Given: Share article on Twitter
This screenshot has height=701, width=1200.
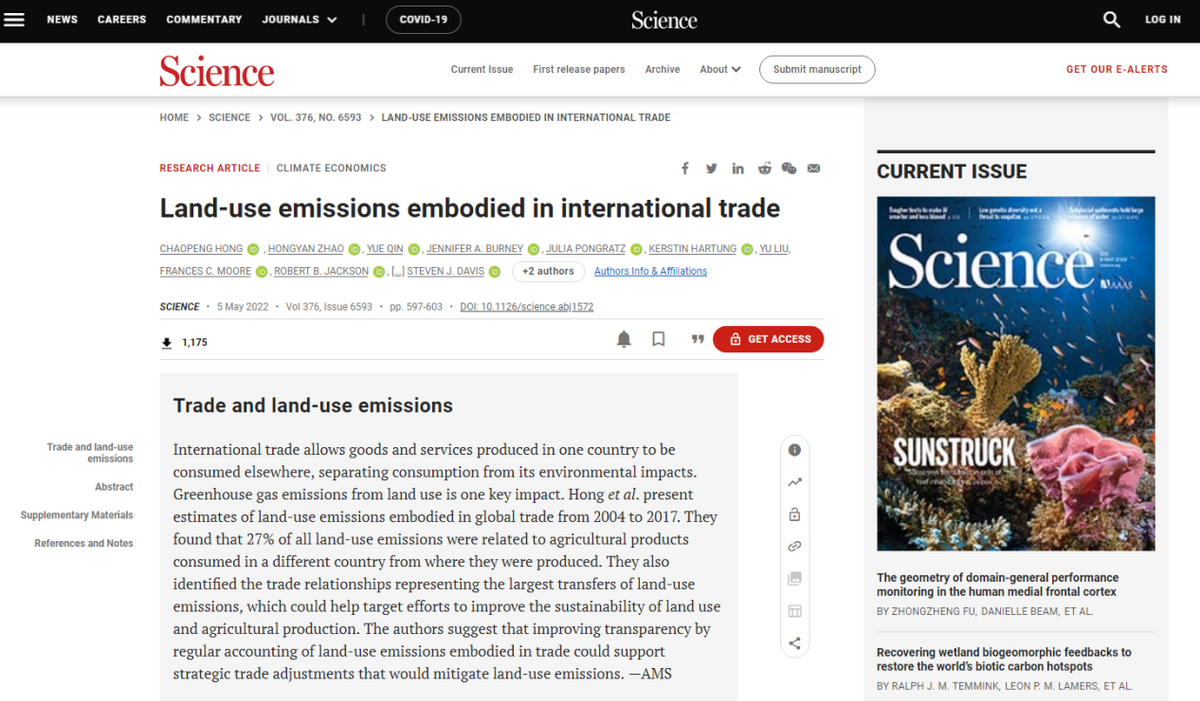Looking at the screenshot, I should click(x=711, y=168).
